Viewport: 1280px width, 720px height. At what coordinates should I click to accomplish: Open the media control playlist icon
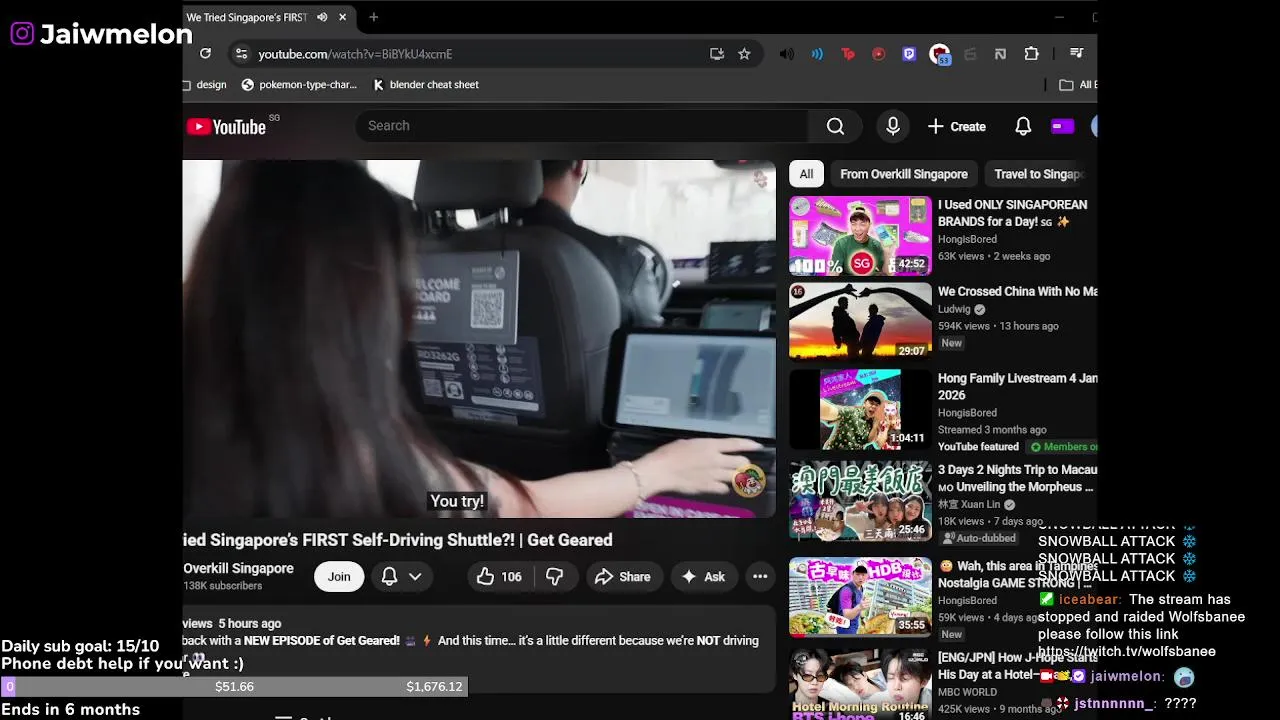(1076, 54)
